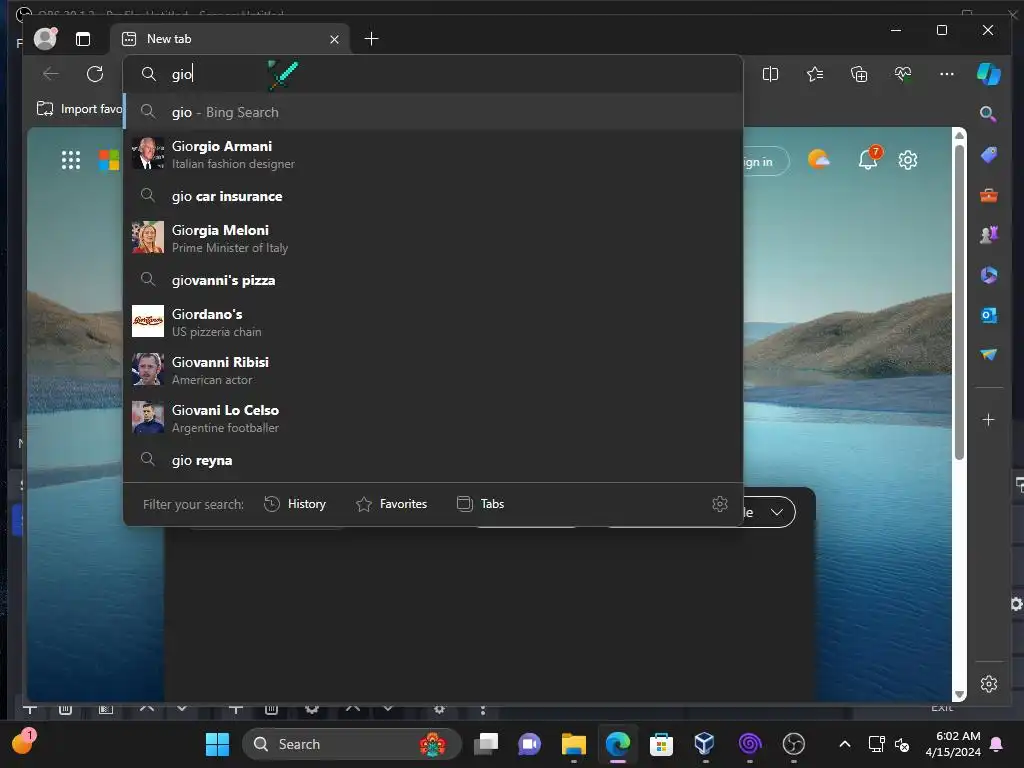Open Browser essentials heart icon
This screenshot has width=1024, height=768.
[903, 74]
